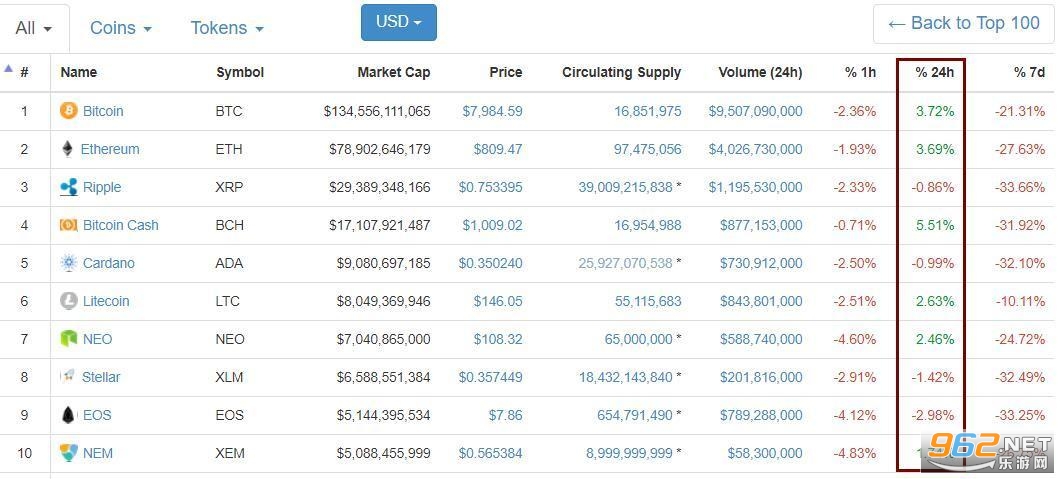
Task: Open Ethereum 24h volume link
Action: point(755,149)
